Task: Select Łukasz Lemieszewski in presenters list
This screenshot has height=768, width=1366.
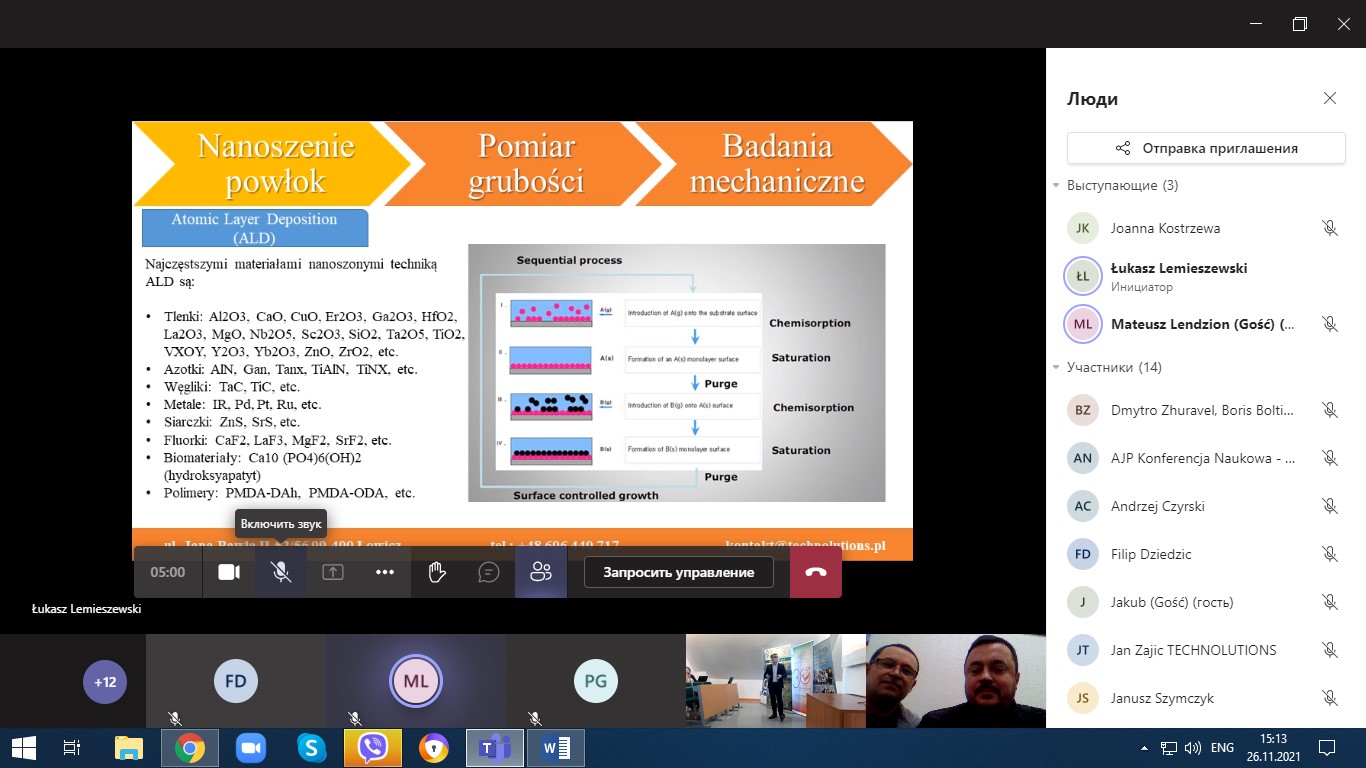Action: pyautogui.click(x=1206, y=276)
